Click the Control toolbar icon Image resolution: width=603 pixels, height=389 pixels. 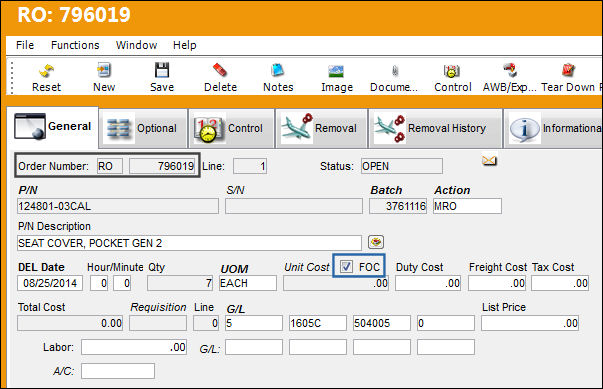click(452, 71)
